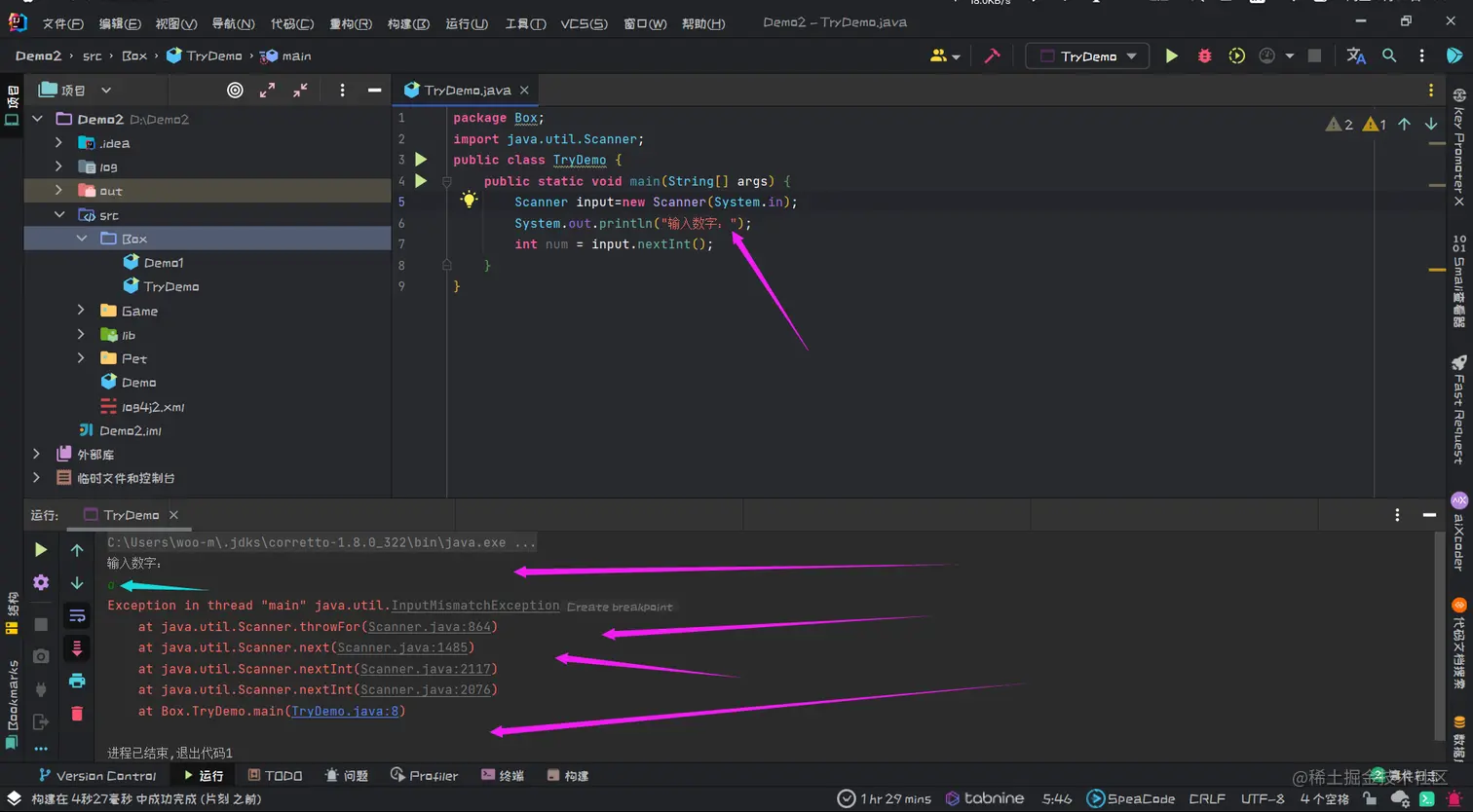
Task: Follow the TryDemo.java:8 stack trace link
Action: [345, 711]
